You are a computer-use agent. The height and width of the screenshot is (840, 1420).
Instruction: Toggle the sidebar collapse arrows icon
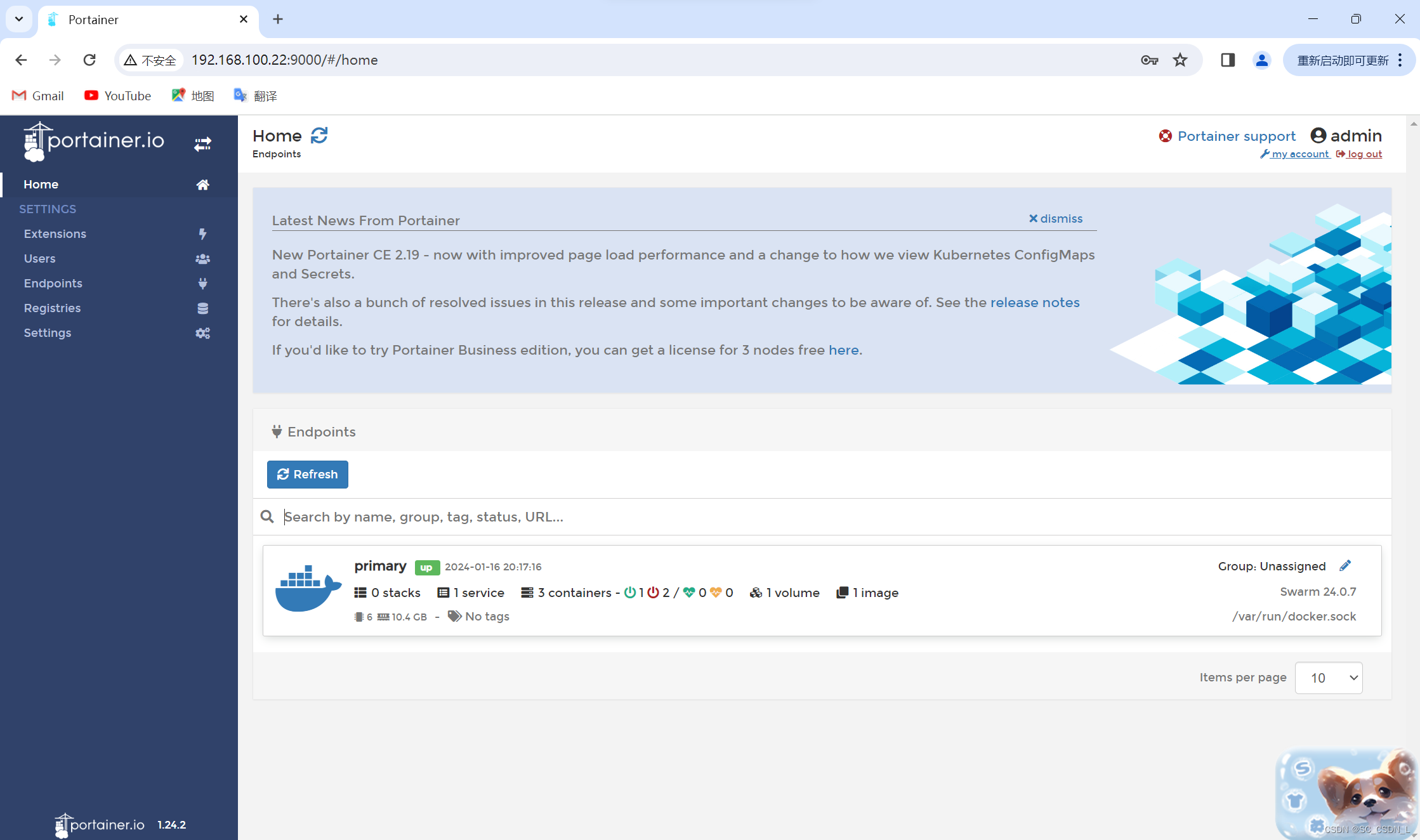point(202,144)
